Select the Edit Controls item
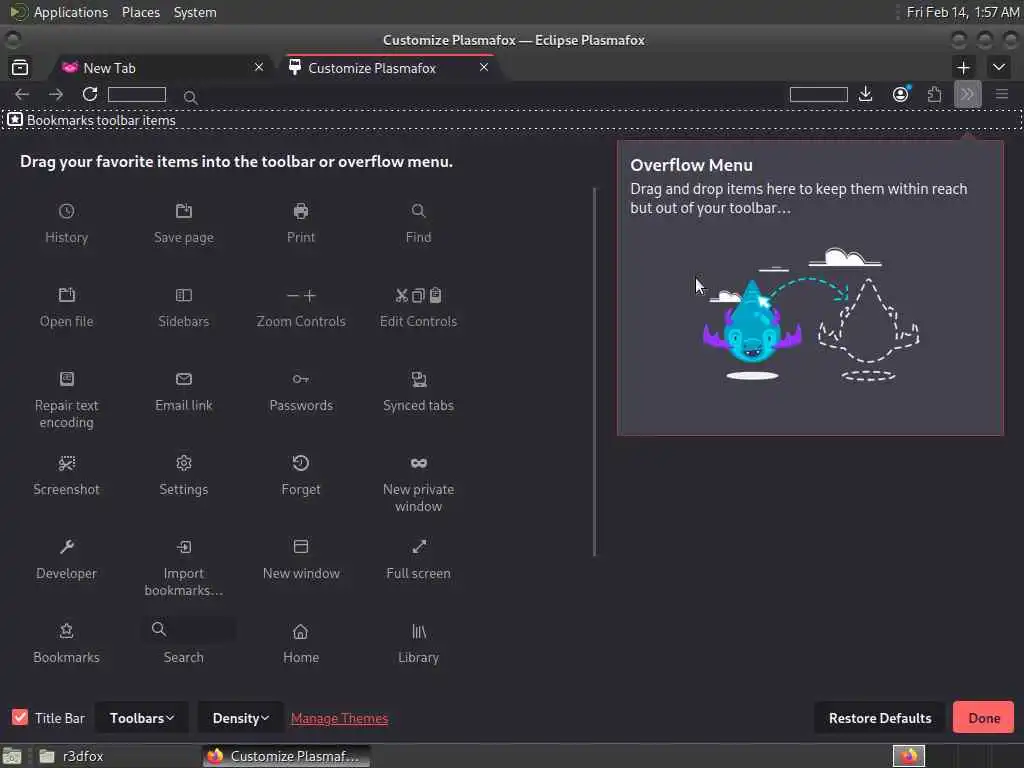 418,306
